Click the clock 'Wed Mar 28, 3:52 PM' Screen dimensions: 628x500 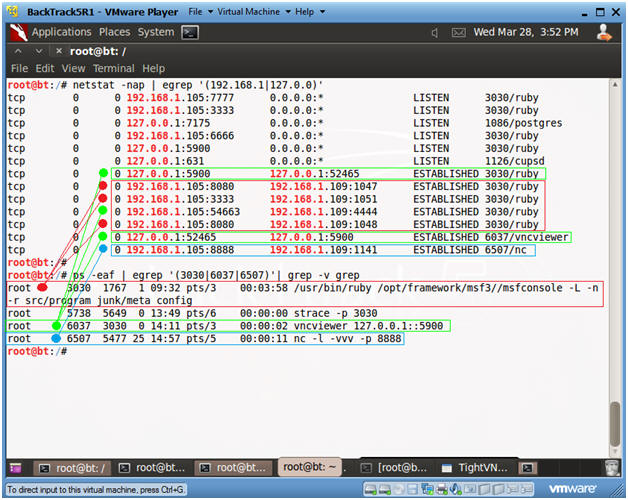click(x=526, y=32)
